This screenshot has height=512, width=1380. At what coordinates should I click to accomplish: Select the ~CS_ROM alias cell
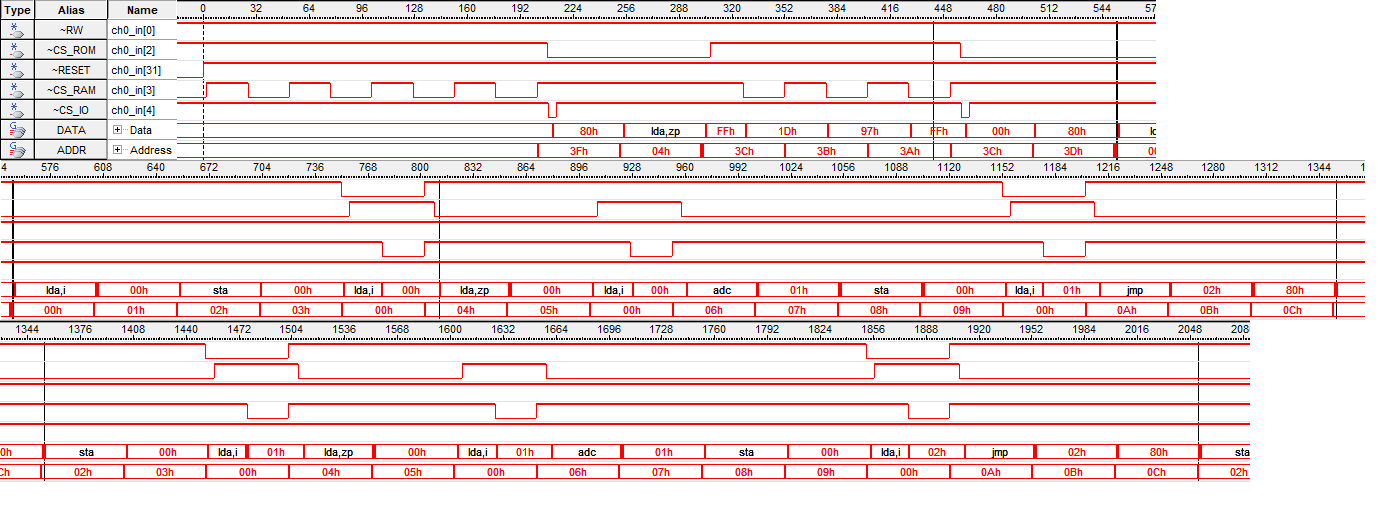click(x=71, y=50)
